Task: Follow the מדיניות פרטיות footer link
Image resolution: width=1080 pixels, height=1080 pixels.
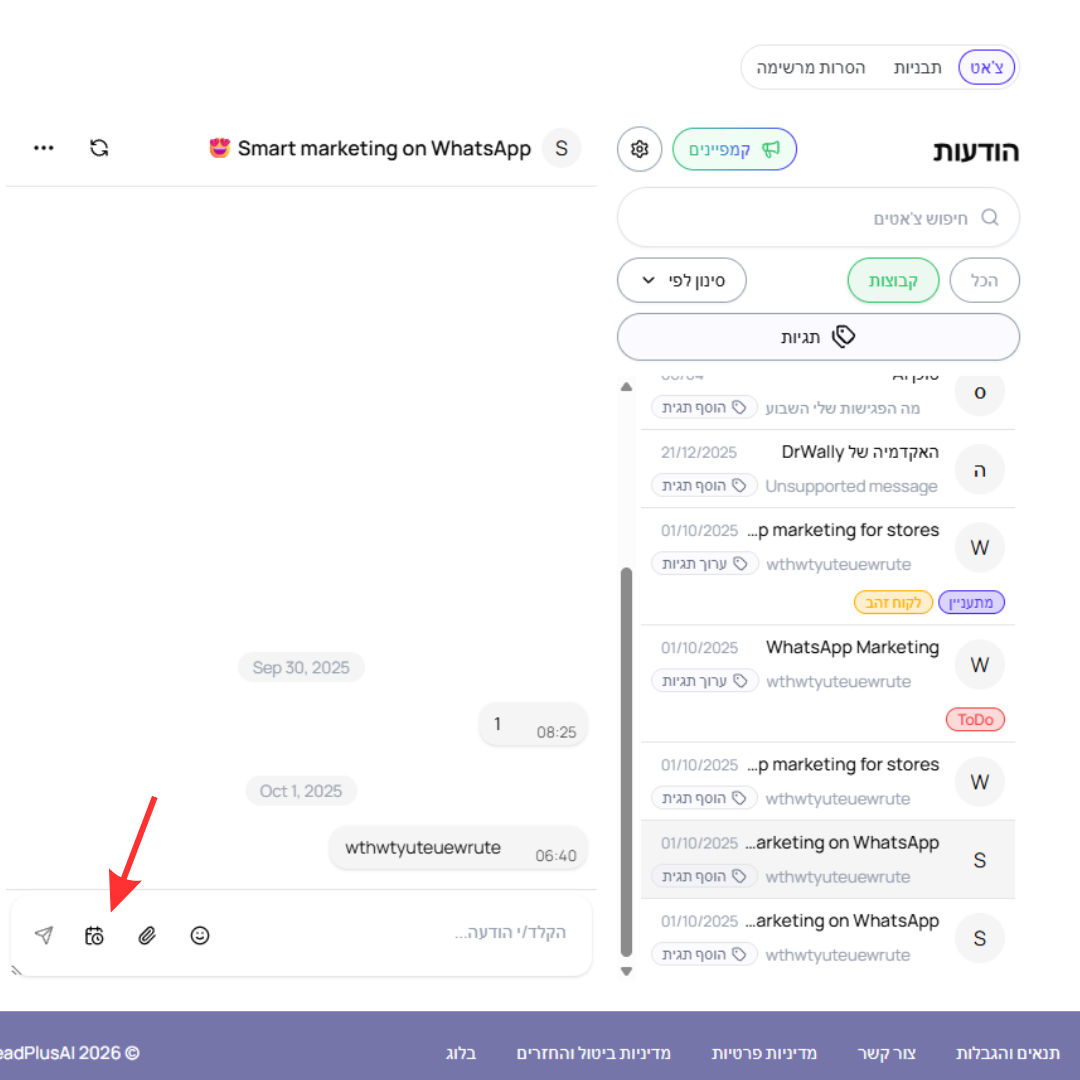Action: (x=764, y=1053)
